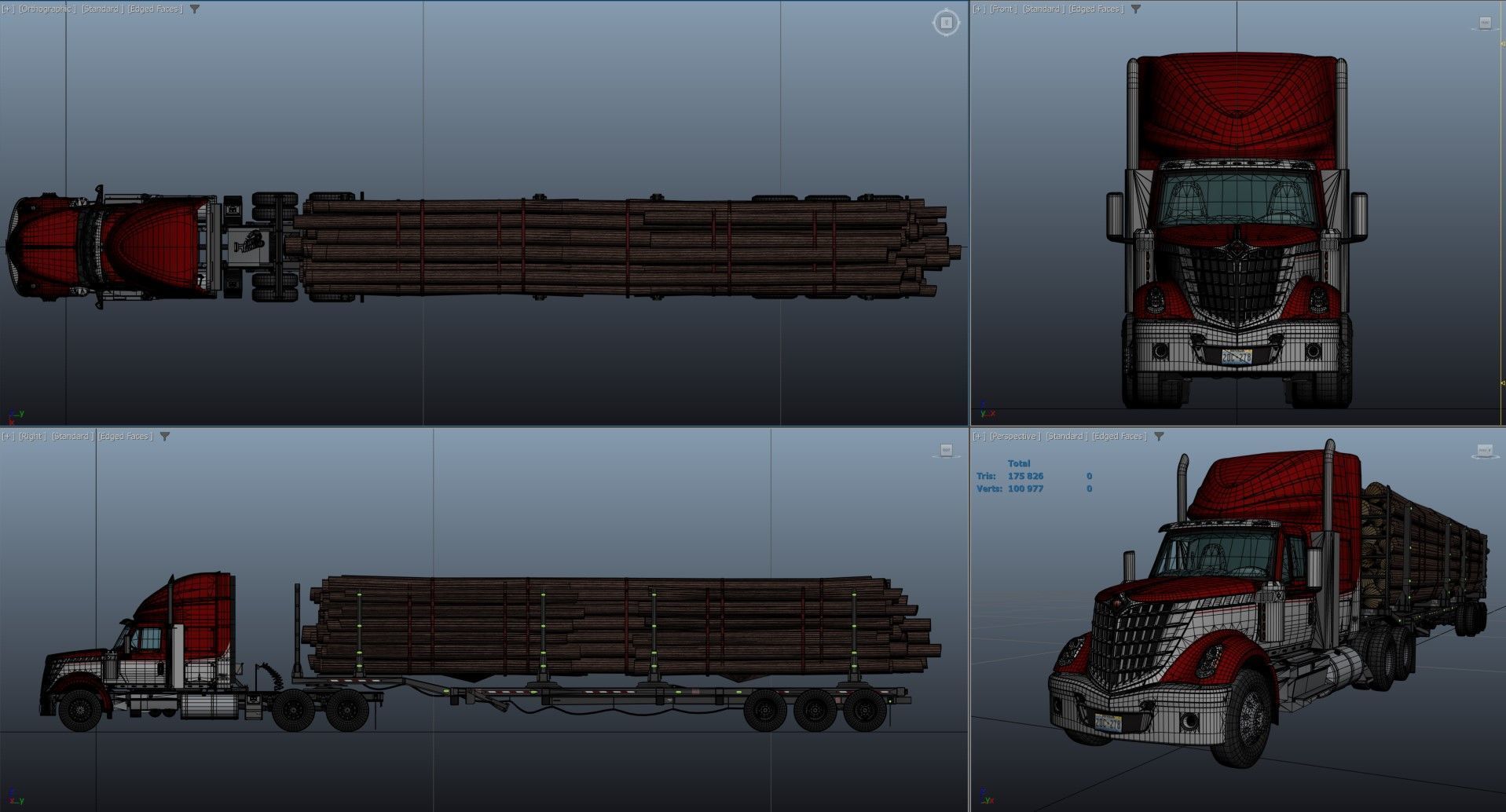Viewport: 1506px width, 812px height.
Task: Open the [+] menu in the Perspective viewport
Action: (979, 437)
